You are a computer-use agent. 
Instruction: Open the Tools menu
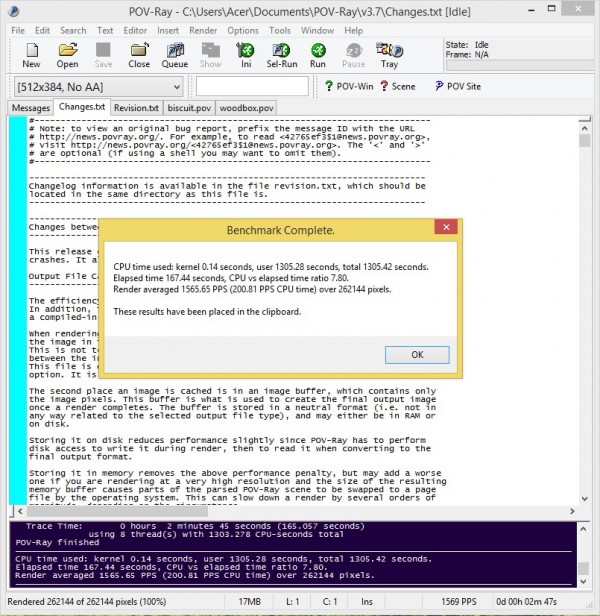(x=280, y=30)
